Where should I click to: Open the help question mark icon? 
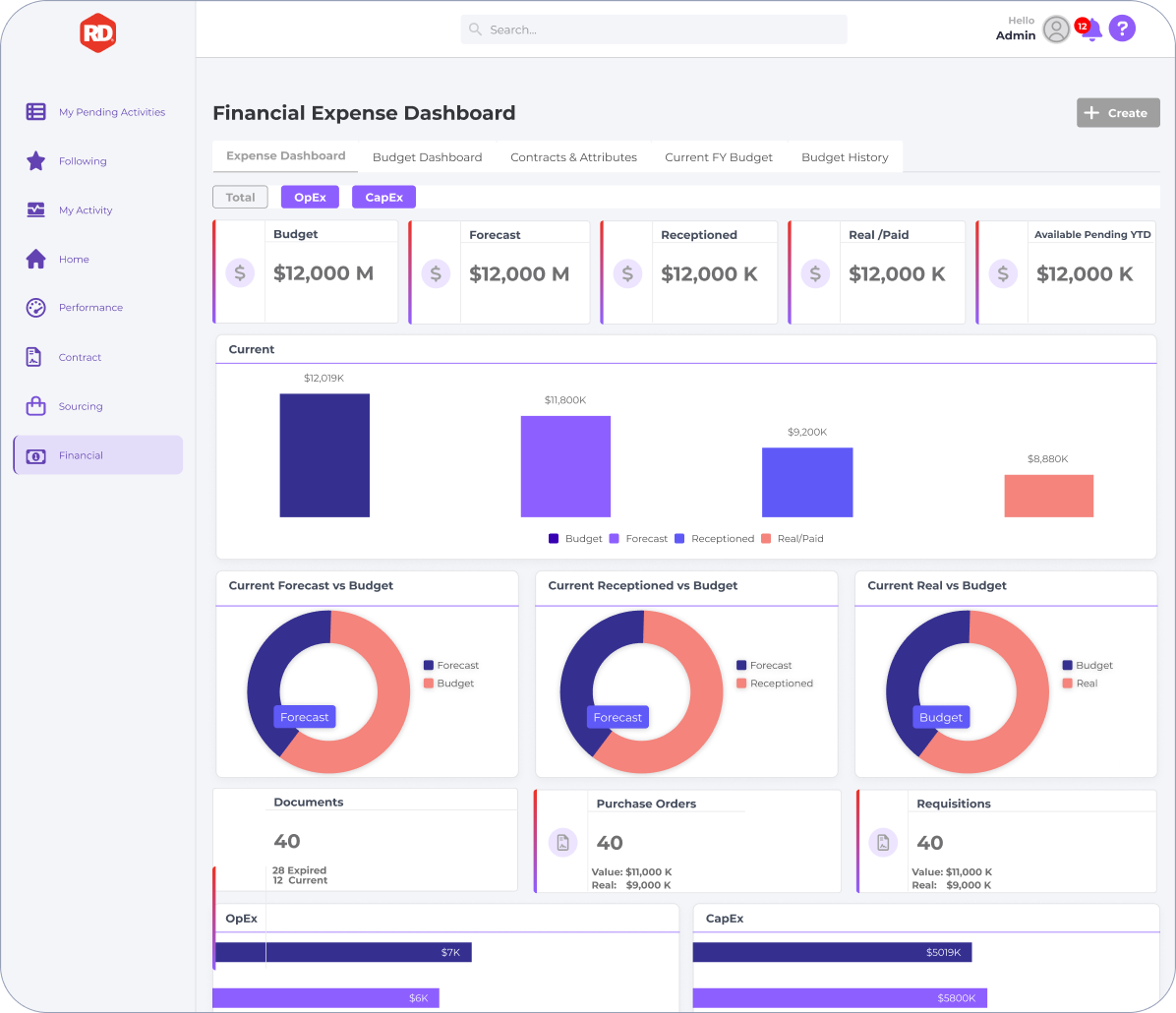[x=1122, y=29]
